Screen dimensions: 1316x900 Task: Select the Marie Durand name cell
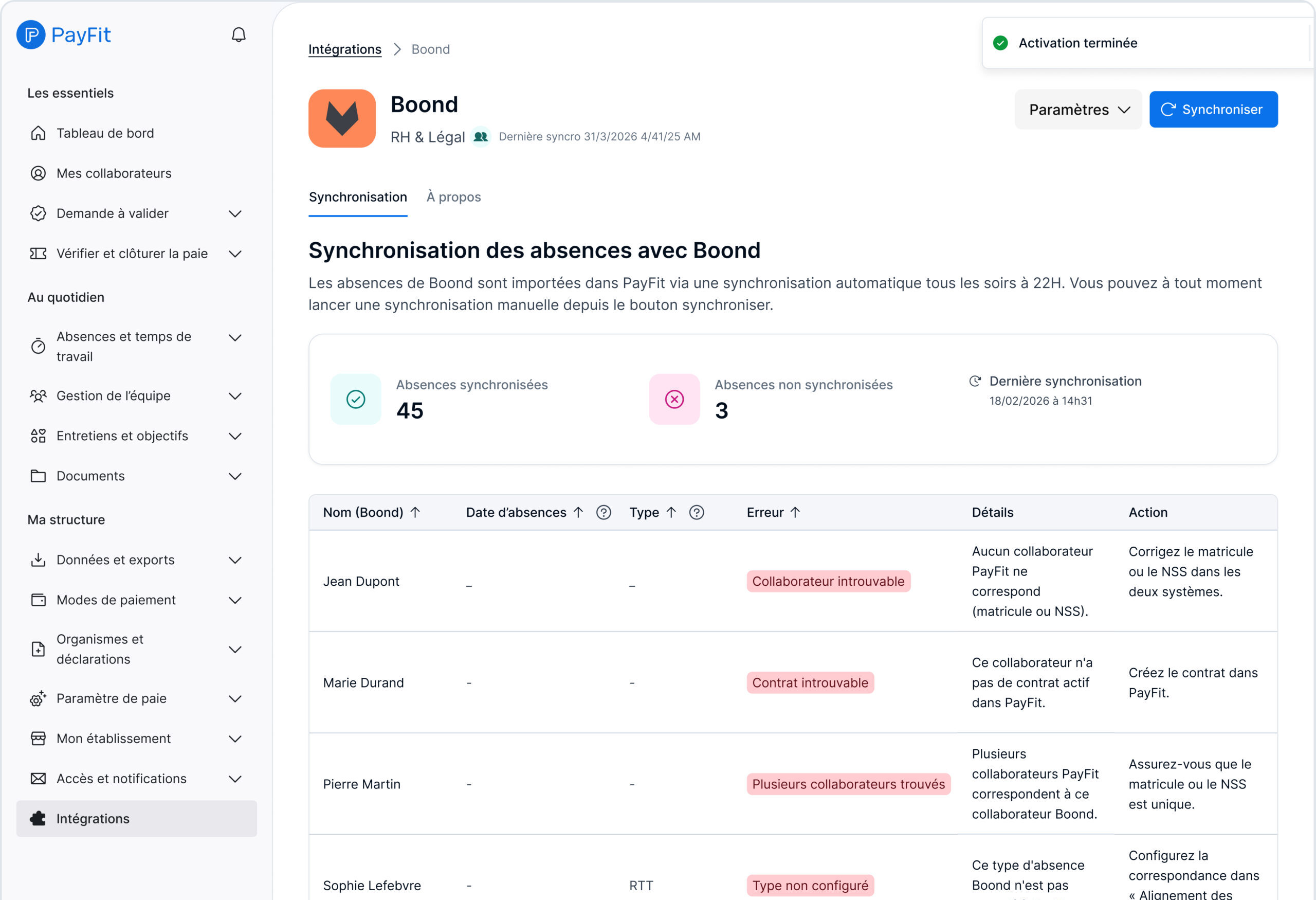coord(363,683)
